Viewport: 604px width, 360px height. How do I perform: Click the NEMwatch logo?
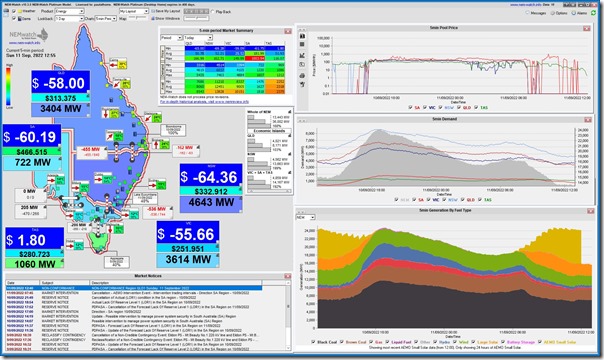point(29,35)
